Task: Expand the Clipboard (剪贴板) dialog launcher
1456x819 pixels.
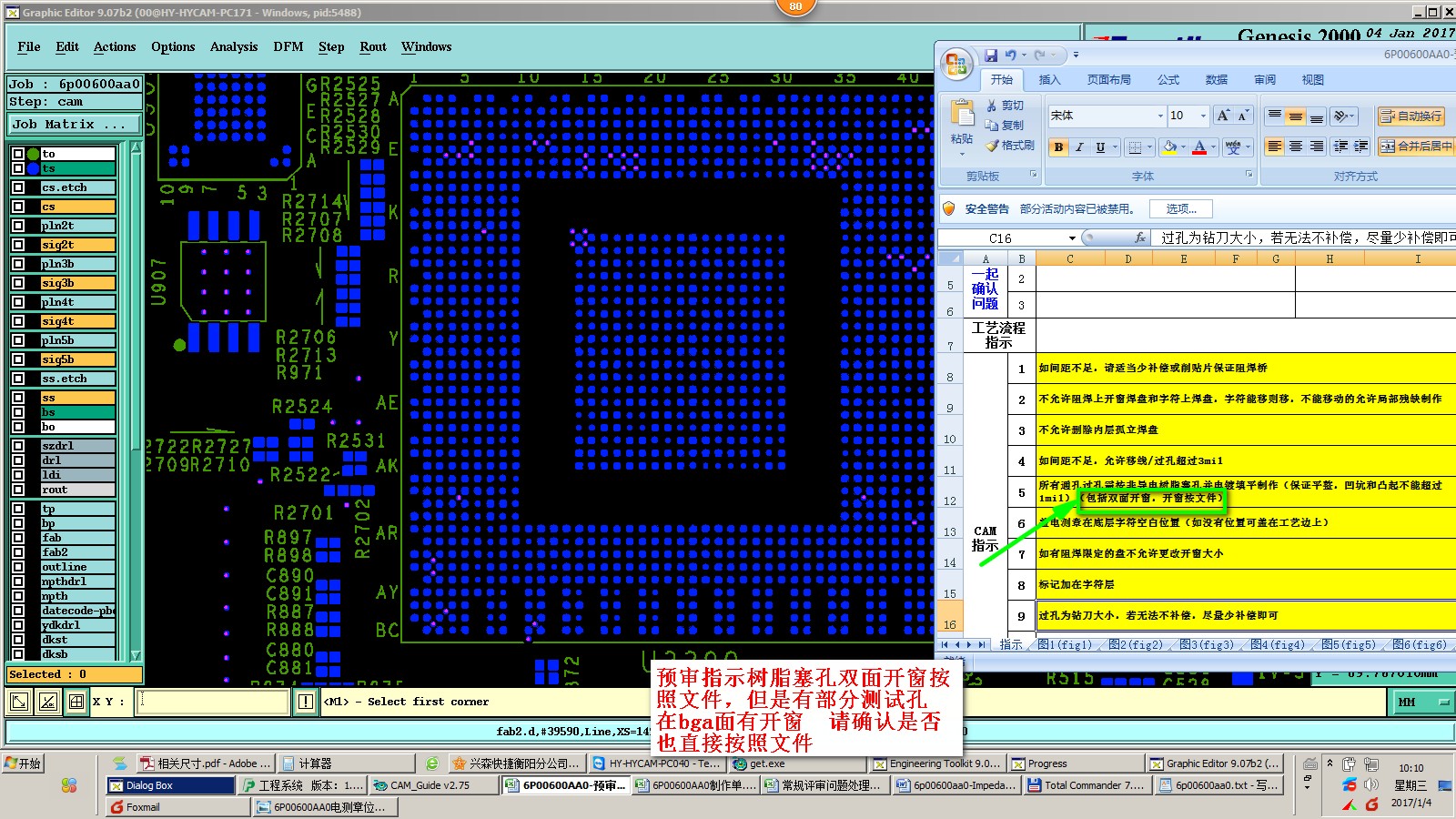Action: point(1033,174)
